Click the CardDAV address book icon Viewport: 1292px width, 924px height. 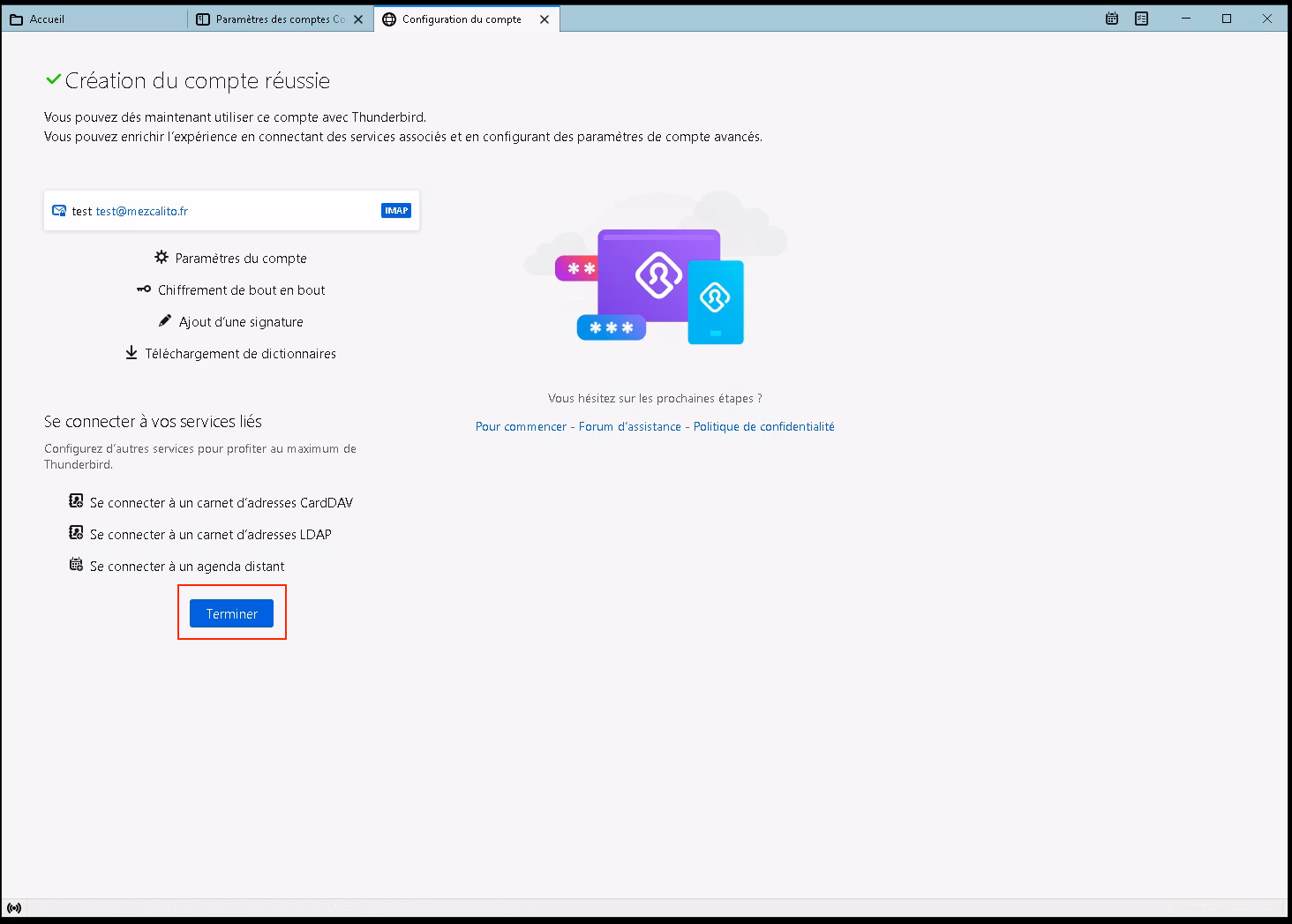point(77,501)
